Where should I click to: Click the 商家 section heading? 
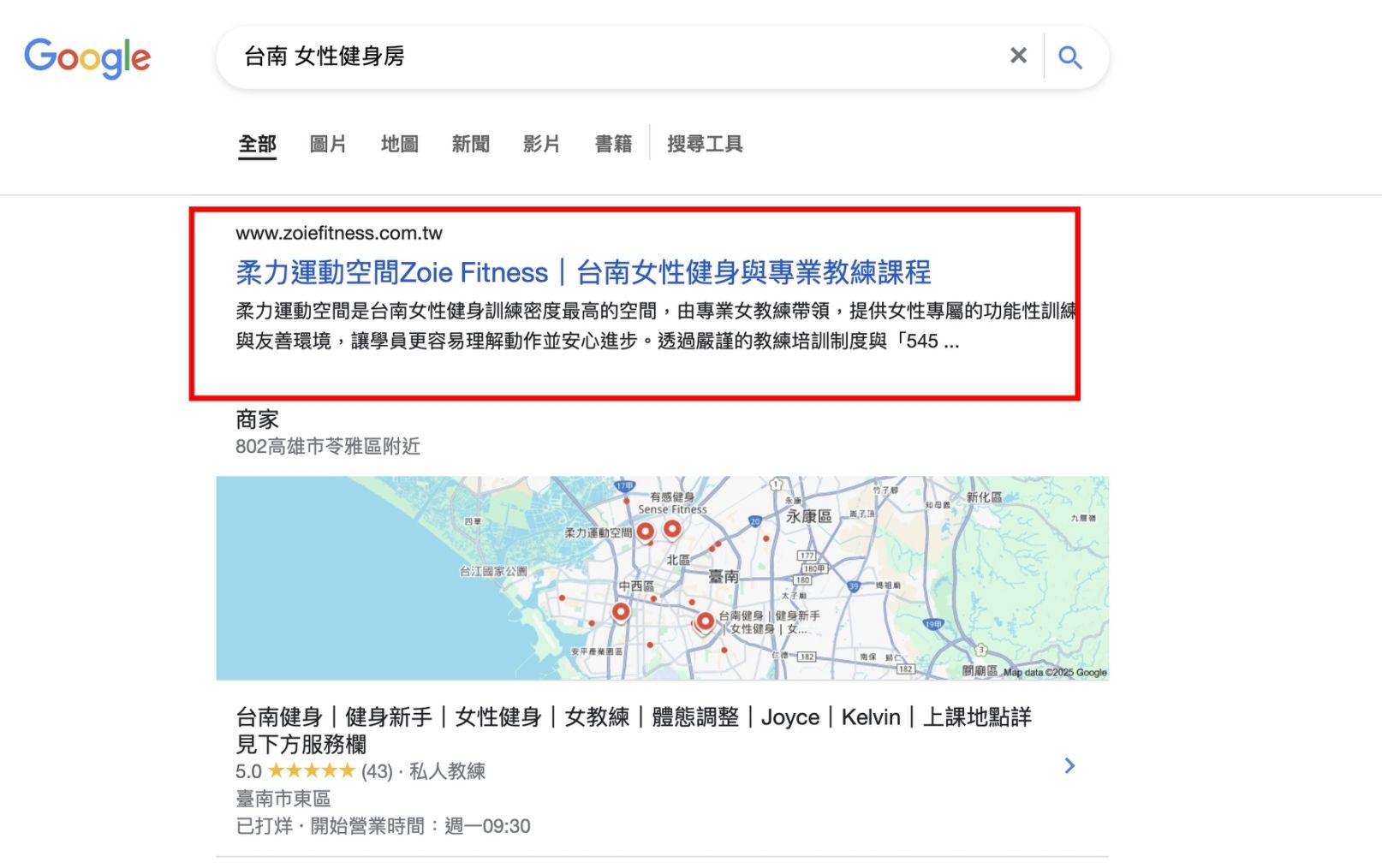(x=257, y=419)
